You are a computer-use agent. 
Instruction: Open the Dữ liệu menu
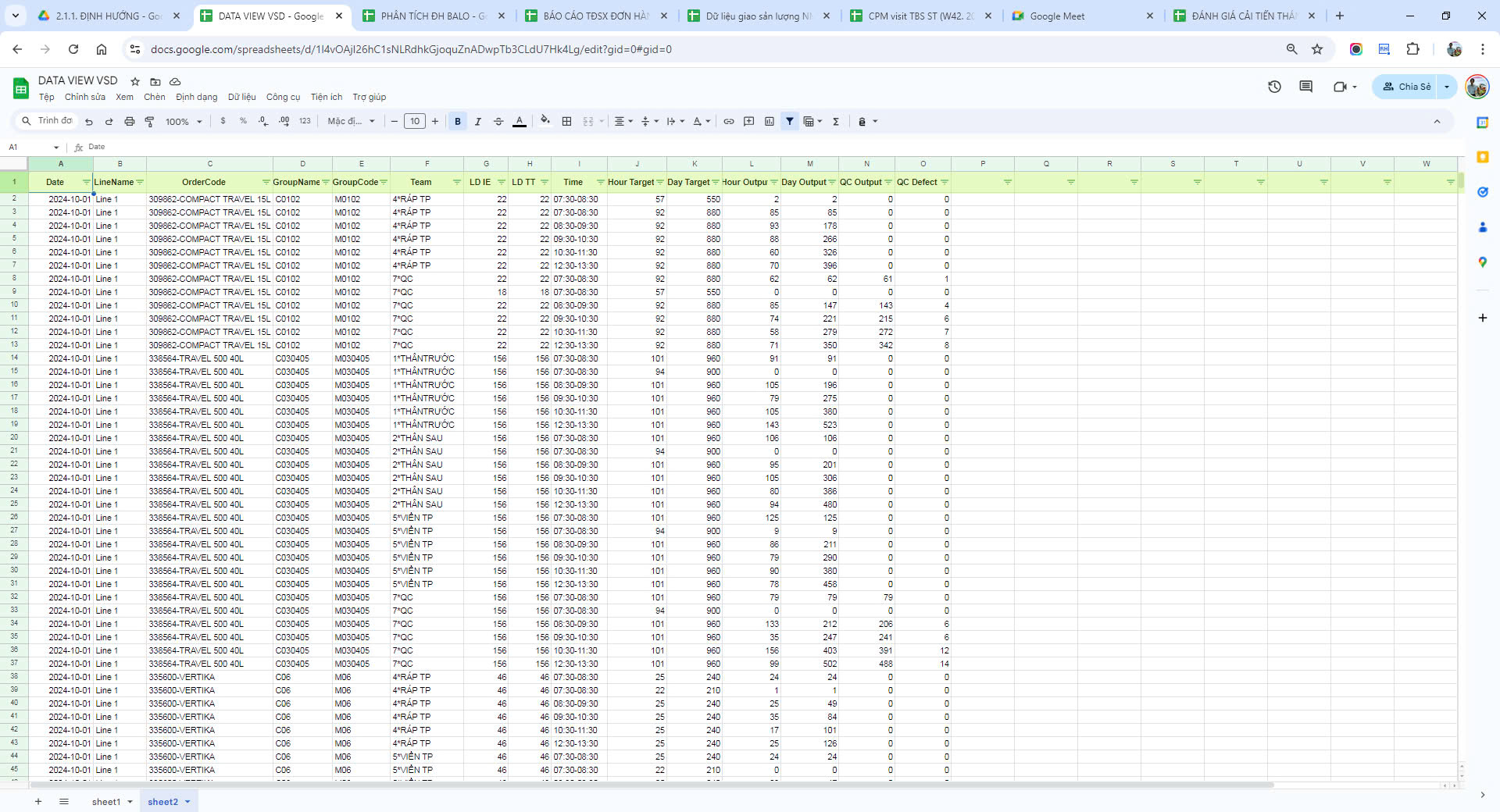click(241, 98)
